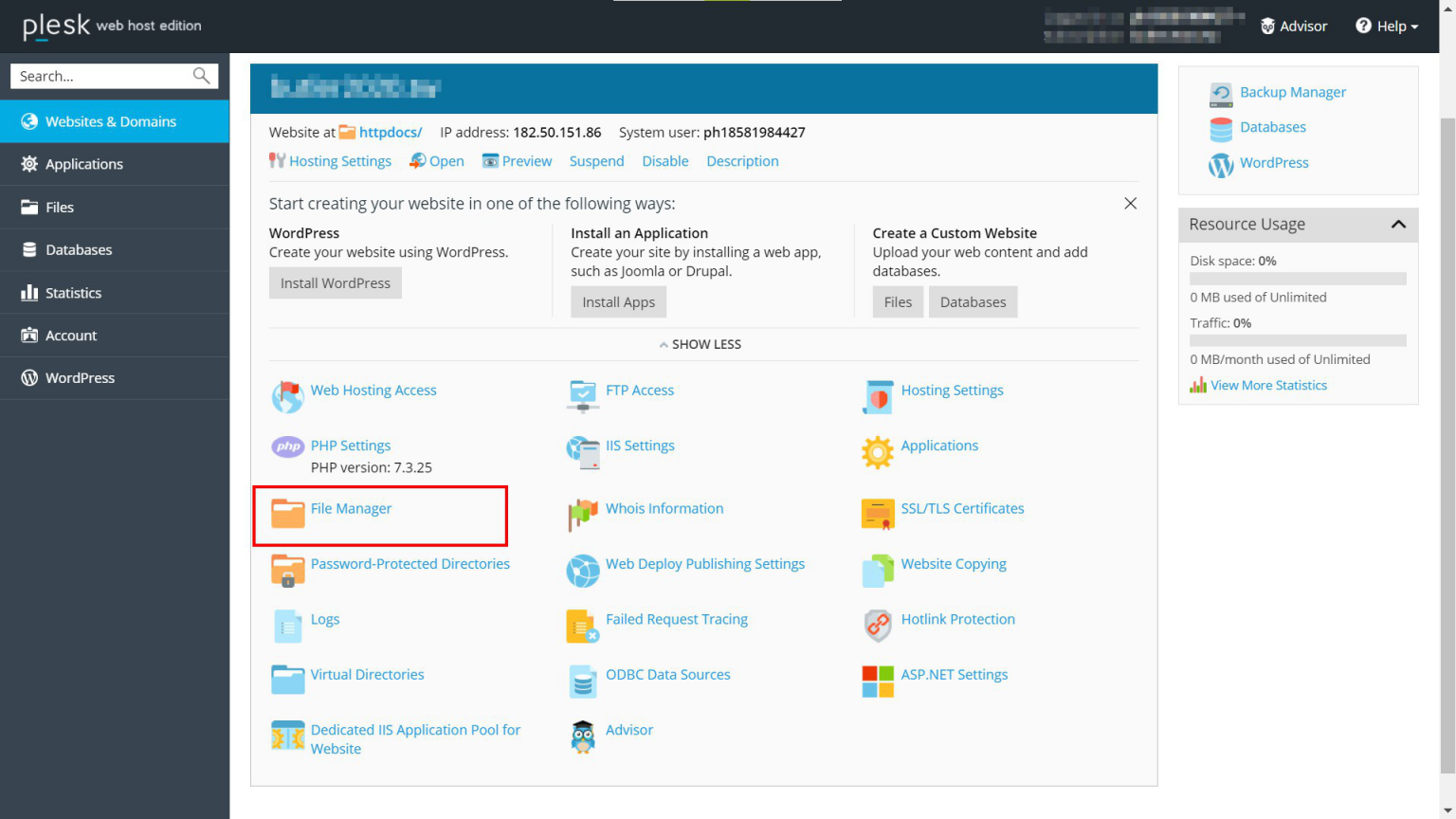Select the Hotlink Protection icon

point(877,625)
